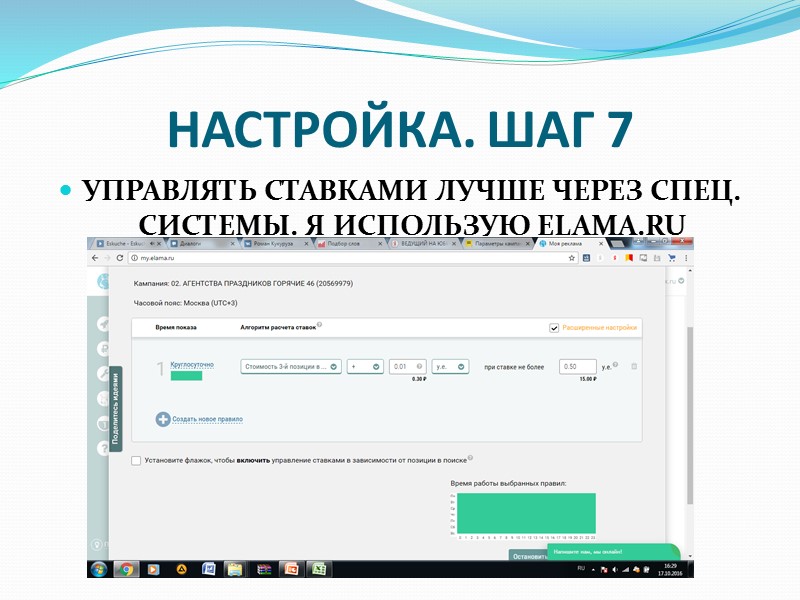This screenshot has width=800, height=600.
Task: Click the green swatch under Круглосуточно
Action: tap(186, 376)
